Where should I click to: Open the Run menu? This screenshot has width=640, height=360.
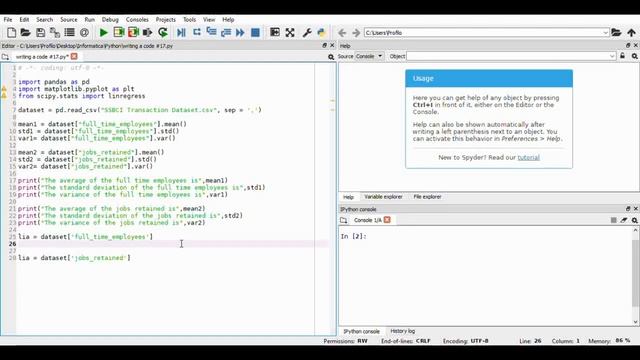coord(89,20)
